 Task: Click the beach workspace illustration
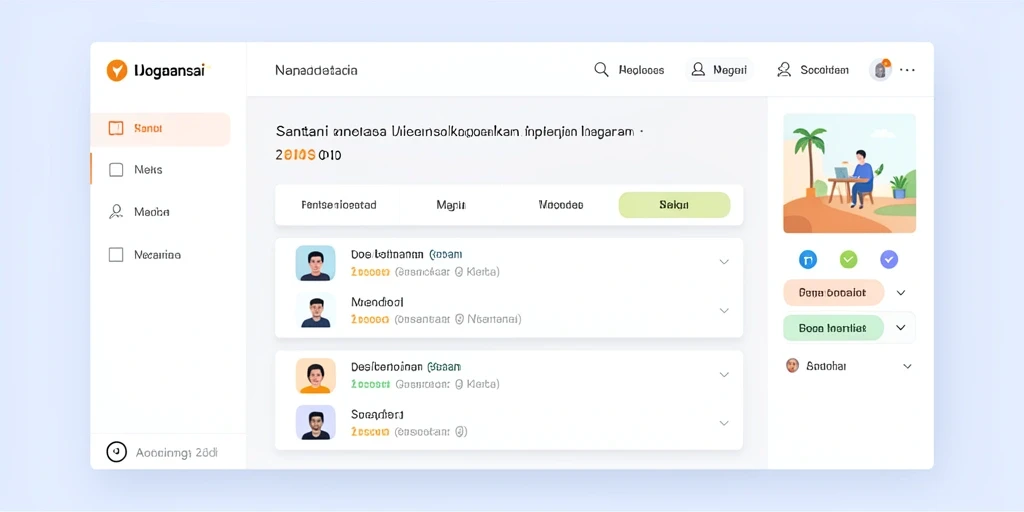849,173
